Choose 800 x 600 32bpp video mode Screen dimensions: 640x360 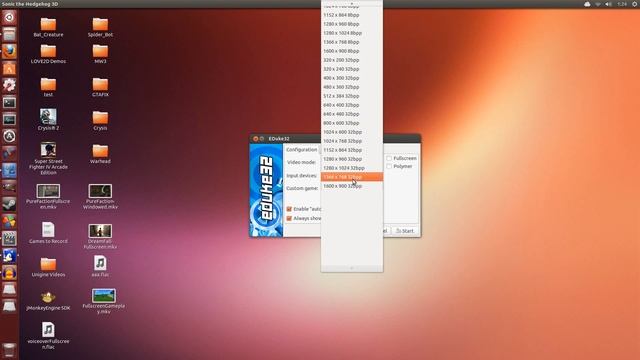[352, 123]
